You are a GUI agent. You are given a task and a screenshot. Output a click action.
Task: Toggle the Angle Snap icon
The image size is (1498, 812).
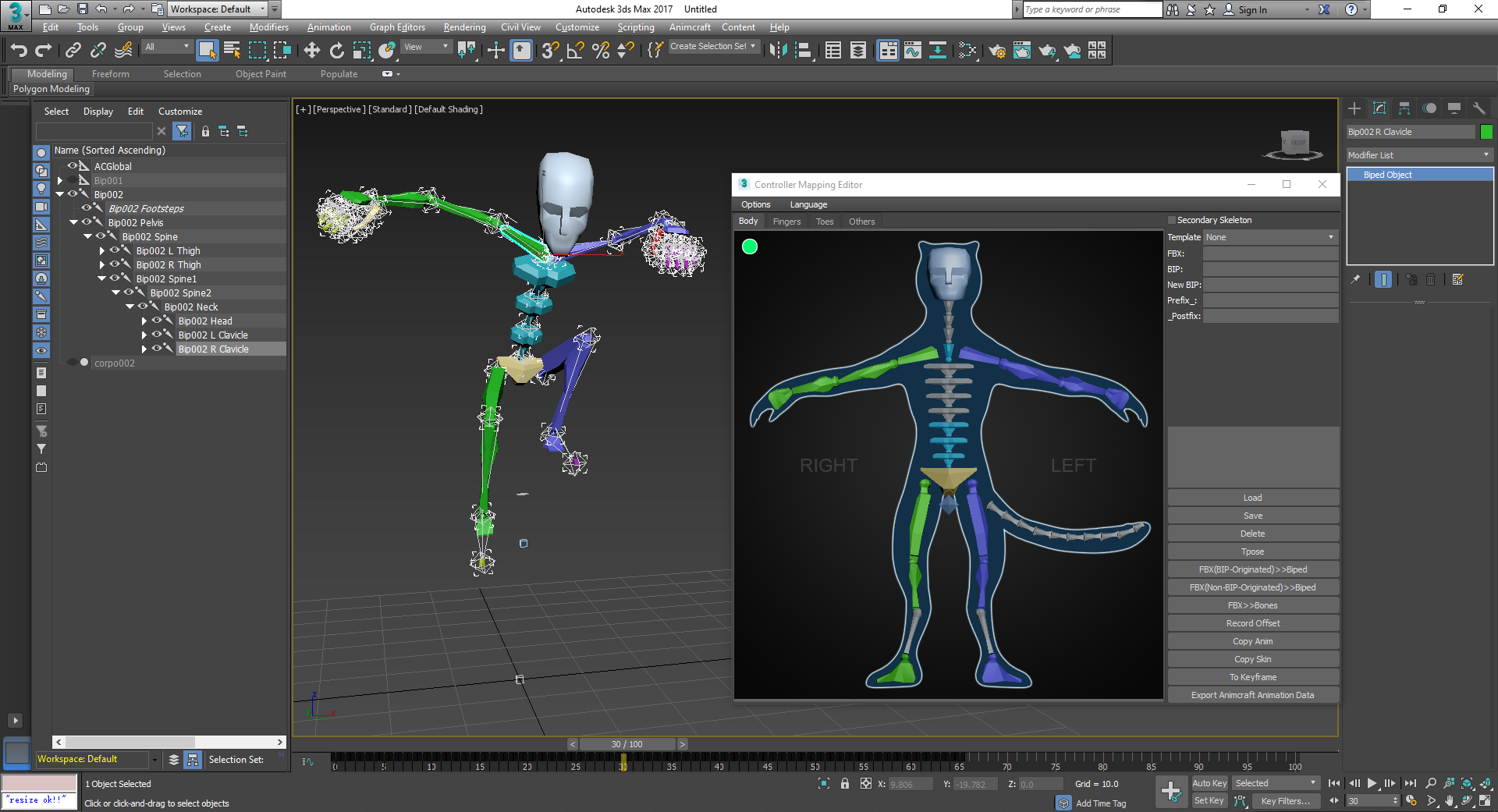[x=576, y=51]
